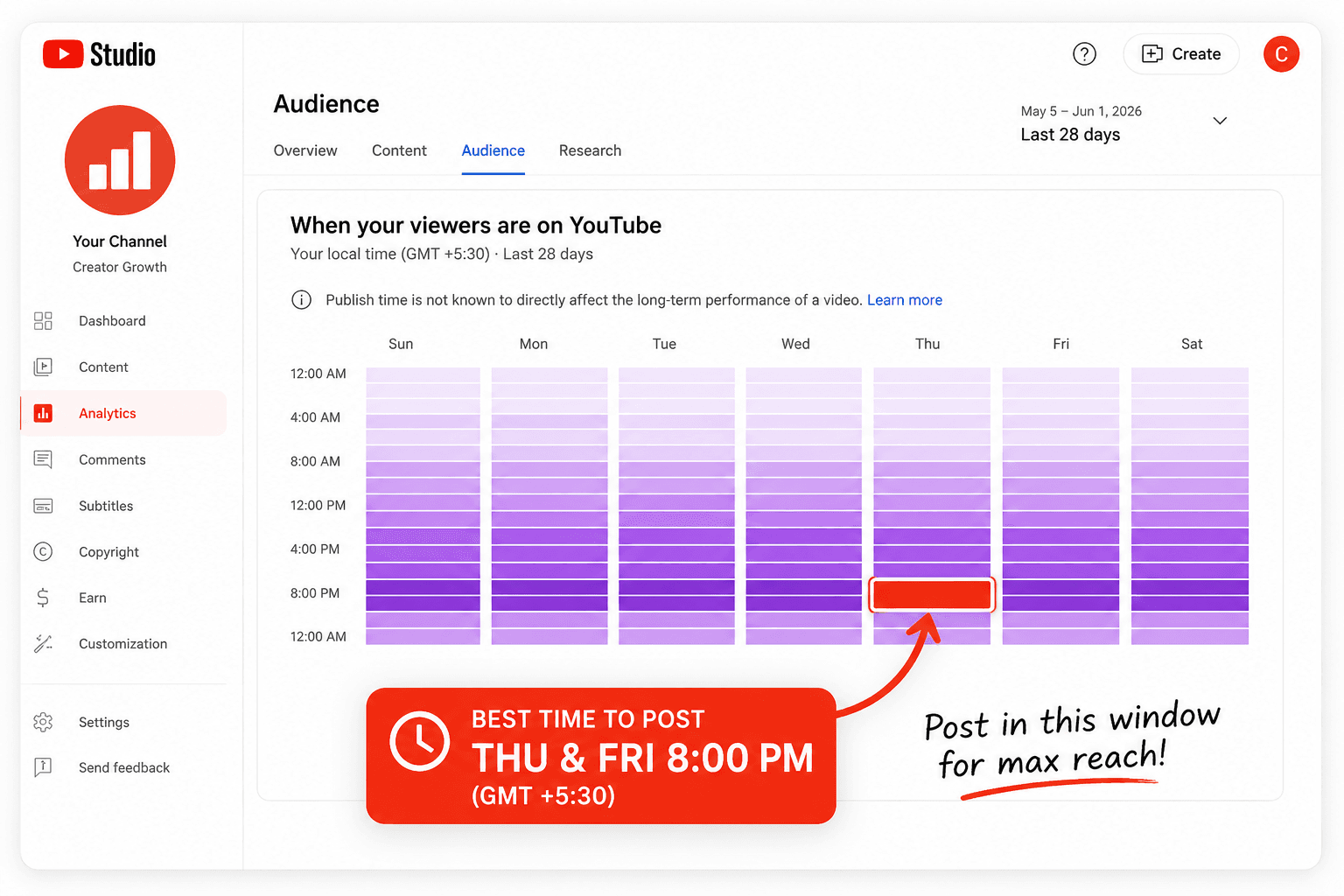Click the Monday 12:00 AM top heatmap cell
The image size is (1344, 896).
549,375
